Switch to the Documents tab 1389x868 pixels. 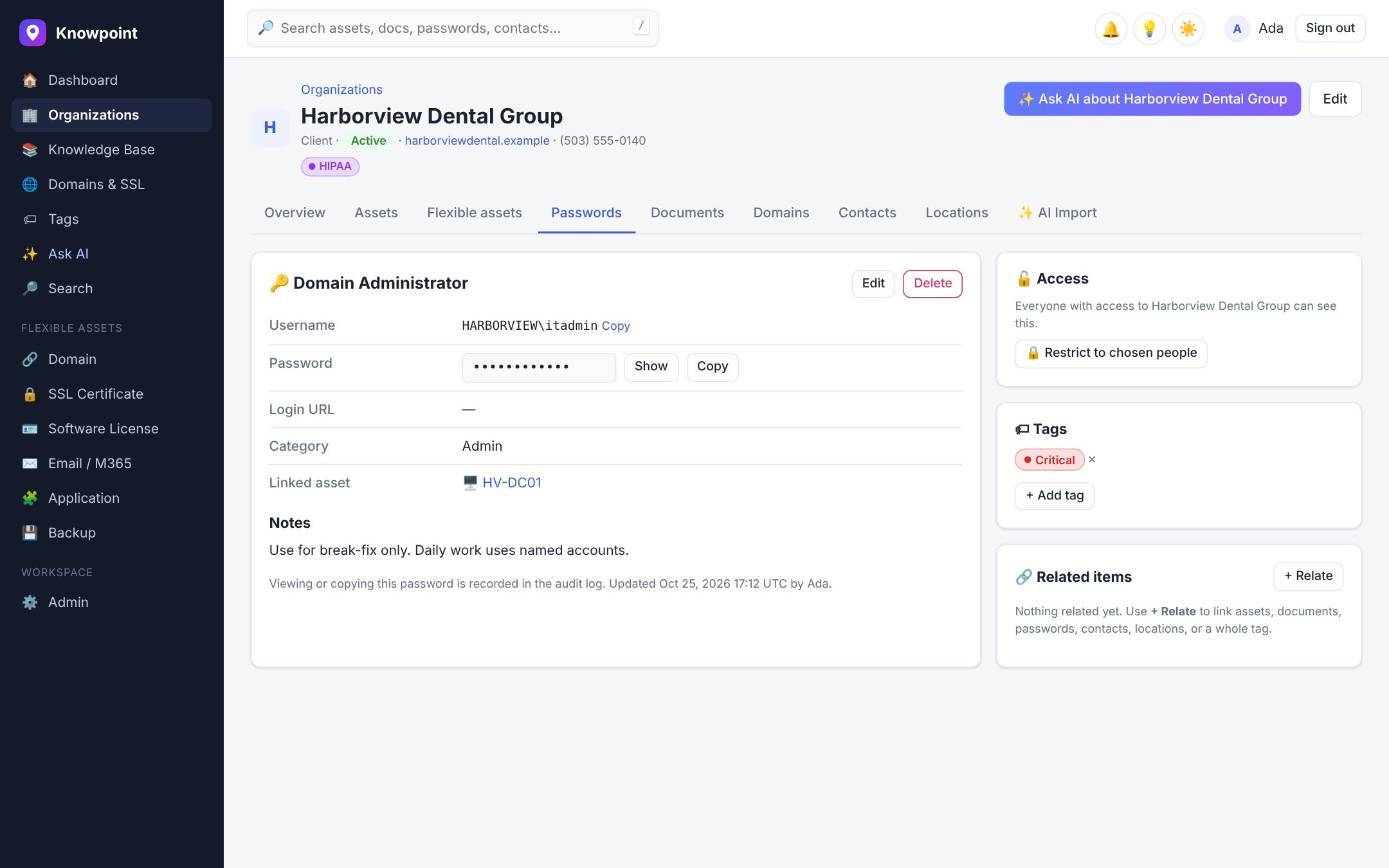click(x=687, y=213)
